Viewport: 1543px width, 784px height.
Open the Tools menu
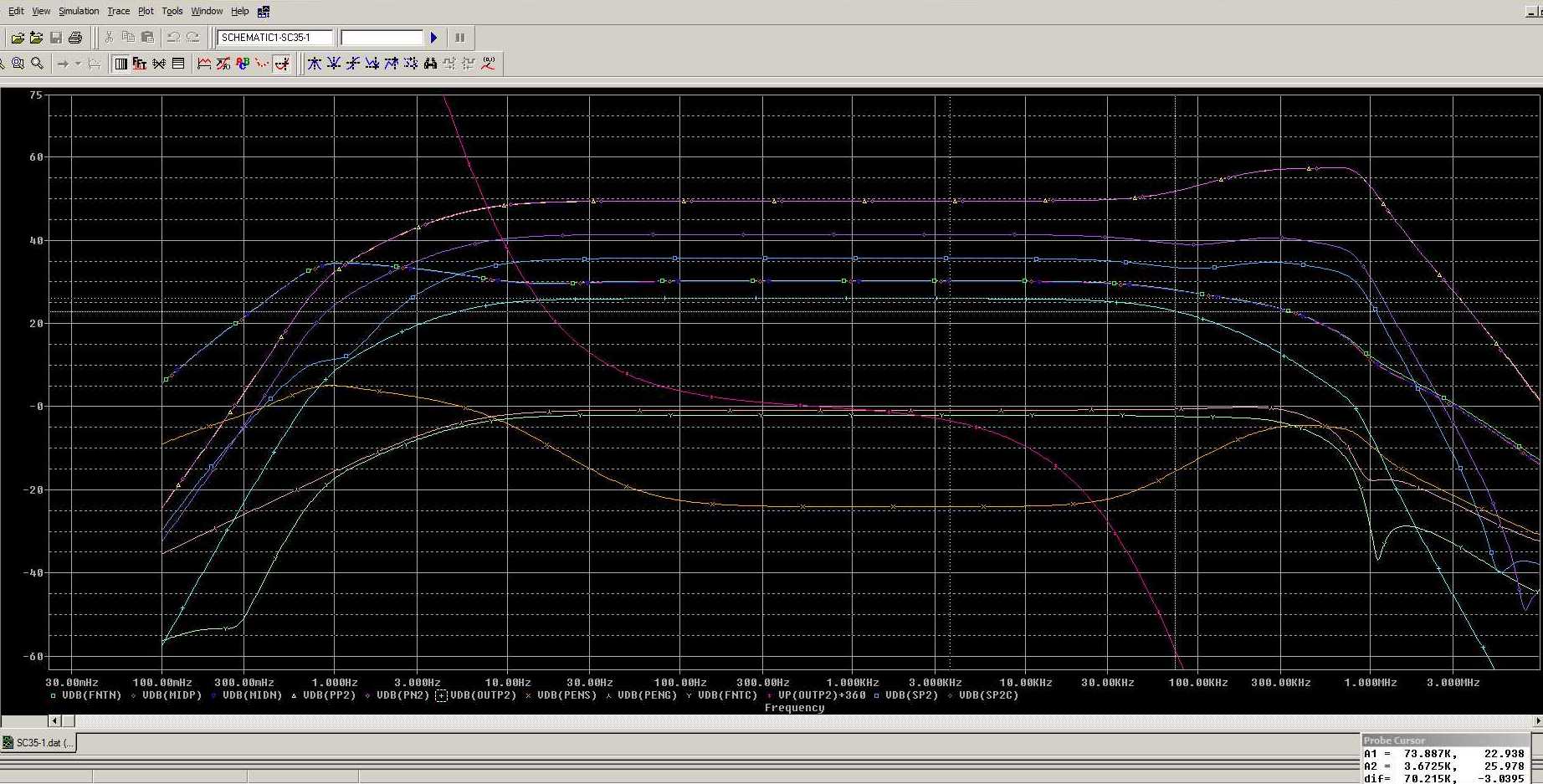[x=172, y=11]
